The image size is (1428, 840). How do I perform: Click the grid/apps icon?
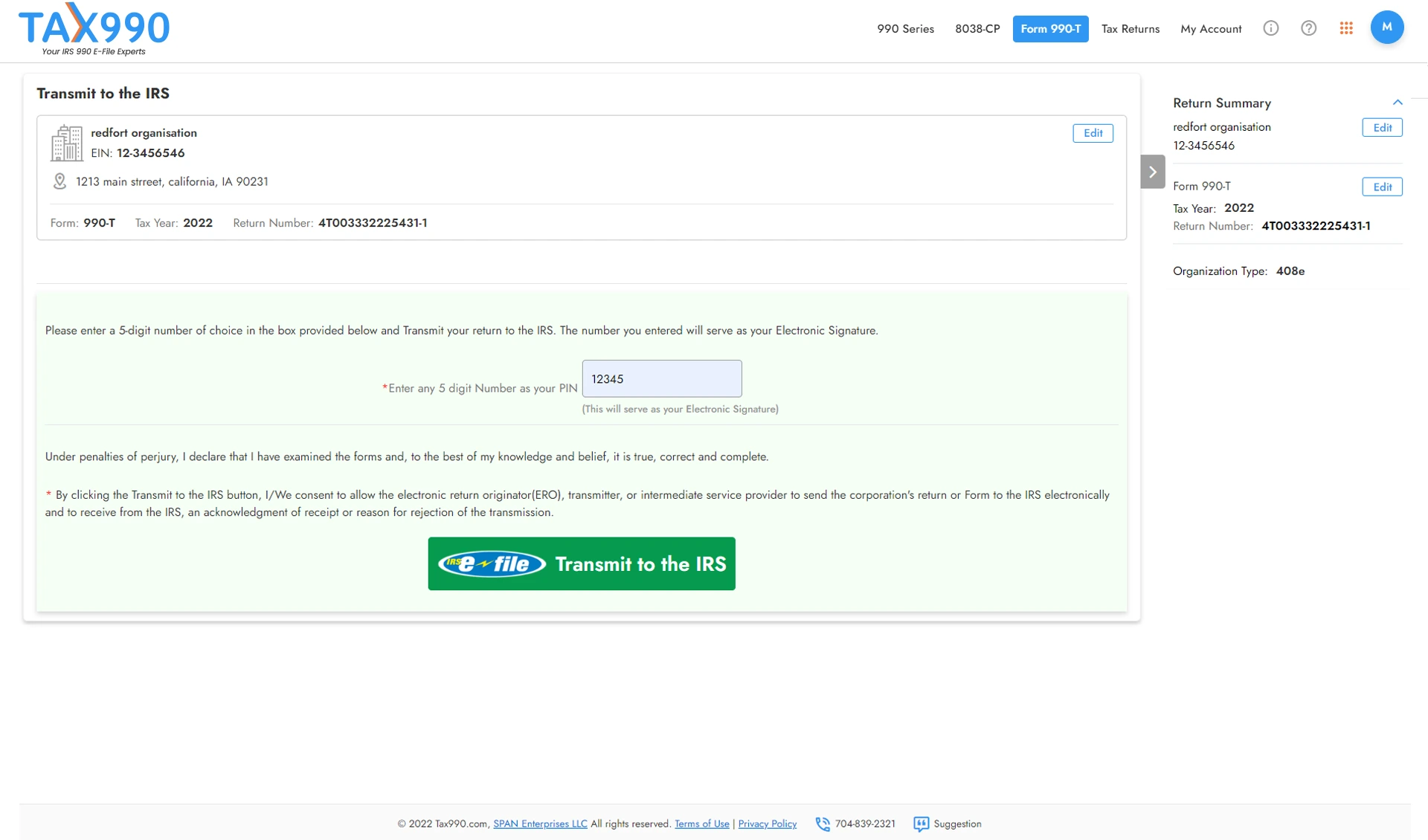[x=1347, y=27]
